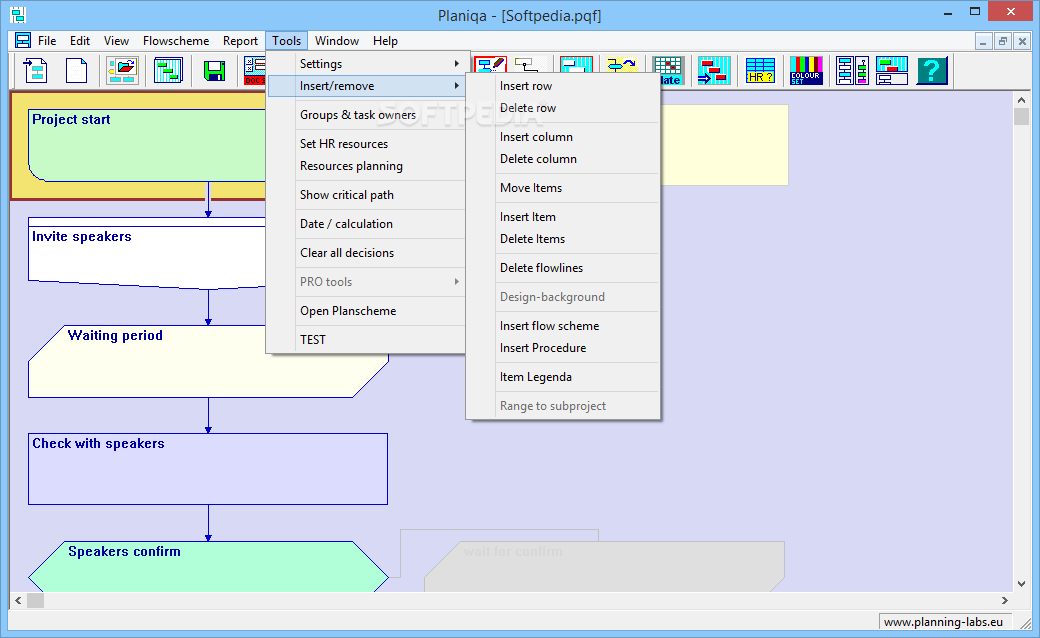Choose Delete flowlines
The height and width of the screenshot is (638, 1040).
pos(564,268)
